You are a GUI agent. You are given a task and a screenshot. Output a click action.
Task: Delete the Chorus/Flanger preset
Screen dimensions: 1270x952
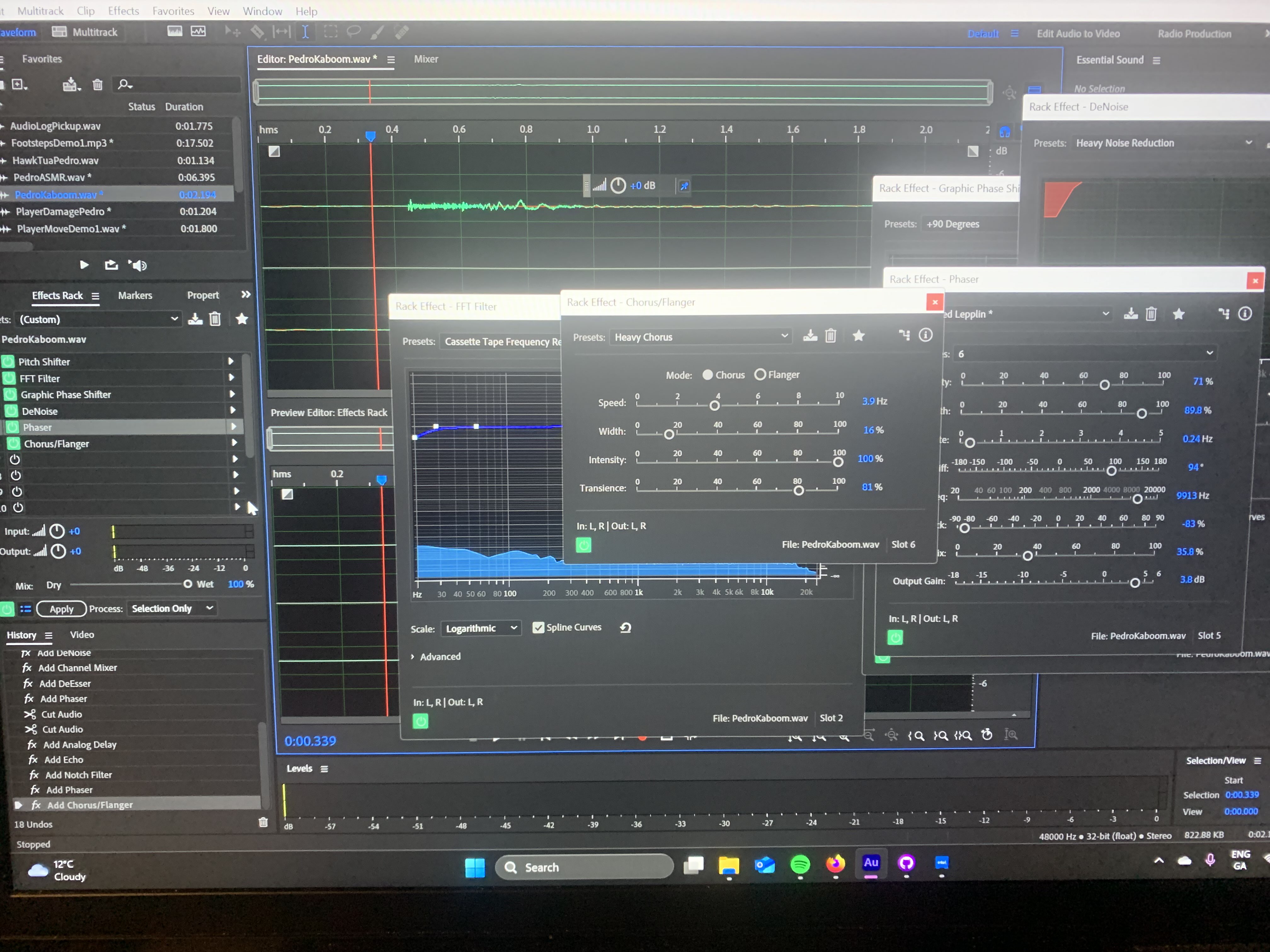pyautogui.click(x=830, y=336)
